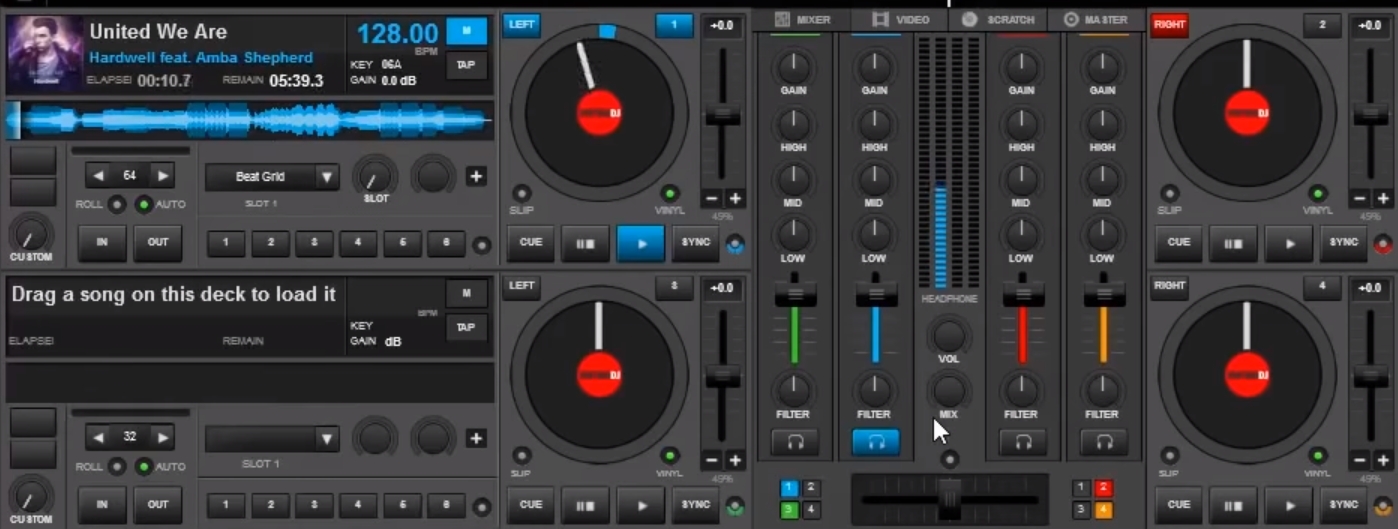
Task: Nudge deck 1 pitch down with minus
Action: tap(711, 198)
